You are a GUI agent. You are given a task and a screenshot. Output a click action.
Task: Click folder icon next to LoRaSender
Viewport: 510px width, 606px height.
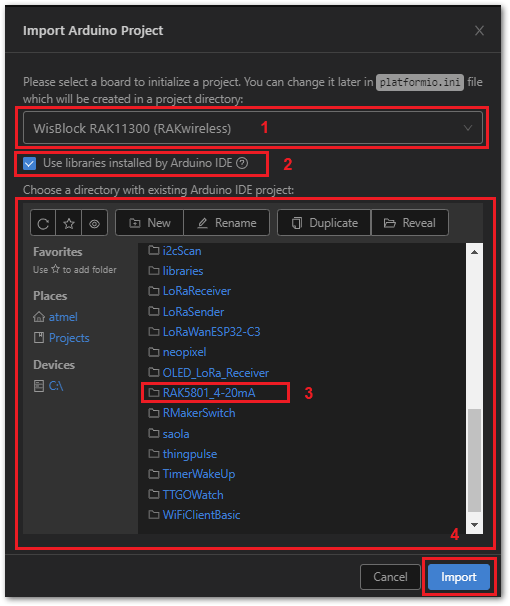[154, 312]
